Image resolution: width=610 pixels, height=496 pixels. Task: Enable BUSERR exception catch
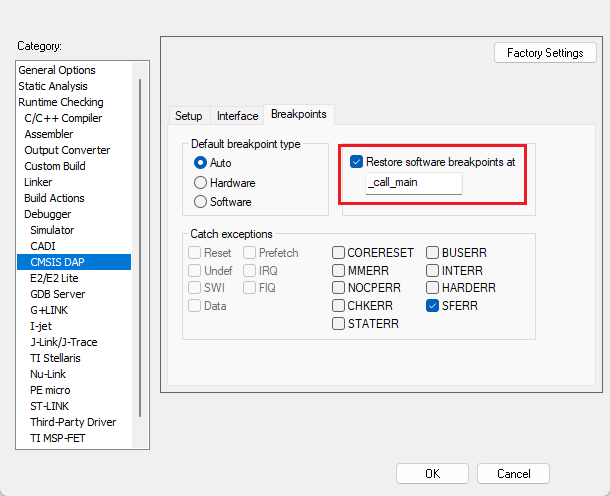tap(432, 252)
